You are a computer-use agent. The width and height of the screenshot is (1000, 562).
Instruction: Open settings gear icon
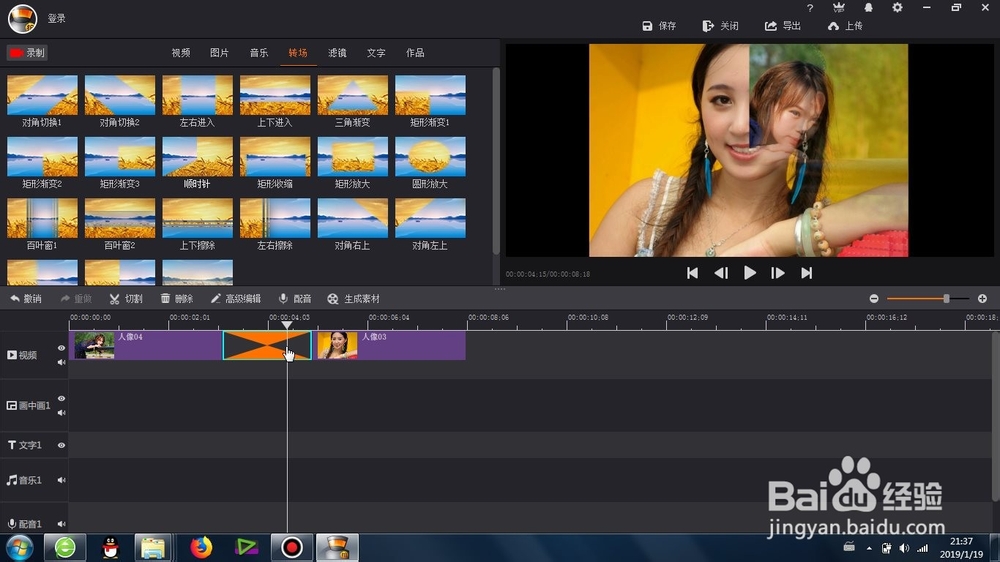[897, 8]
